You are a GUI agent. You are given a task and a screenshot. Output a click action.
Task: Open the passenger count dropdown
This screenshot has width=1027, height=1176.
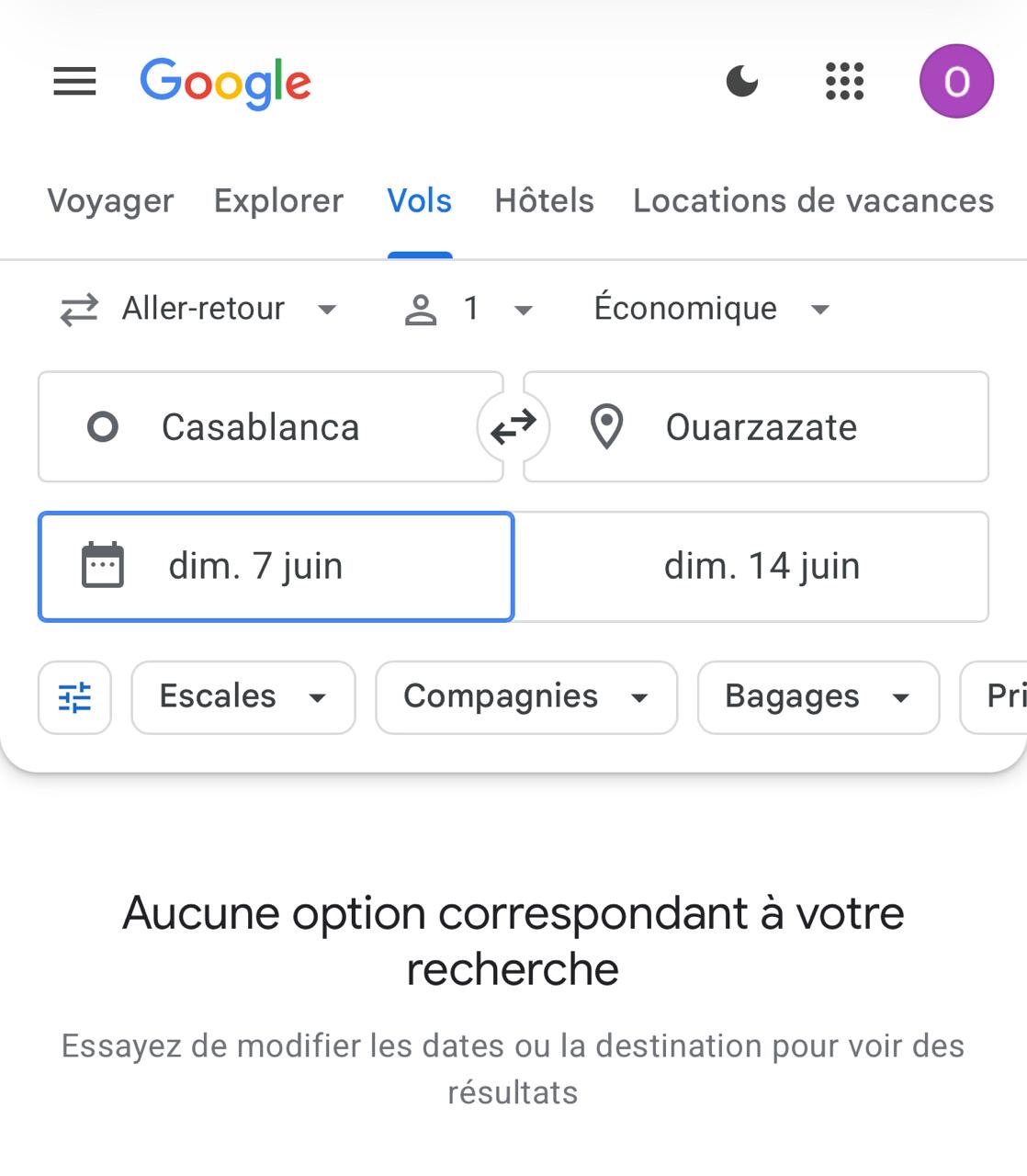click(468, 309)
